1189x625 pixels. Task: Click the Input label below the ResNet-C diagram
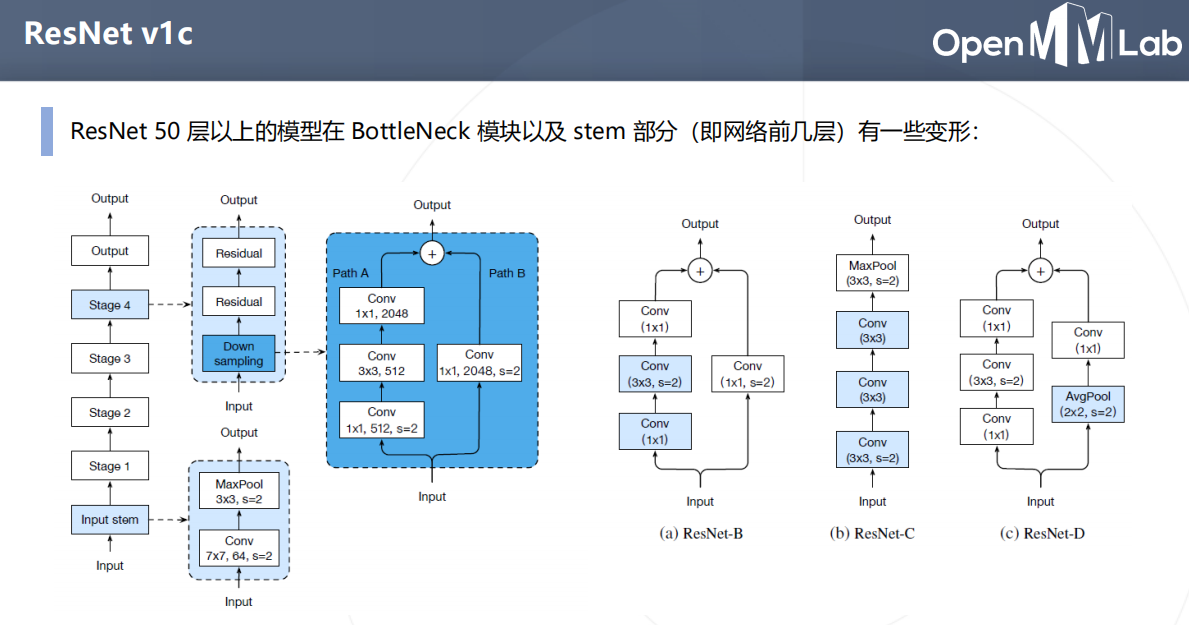[x=872, y=501]
